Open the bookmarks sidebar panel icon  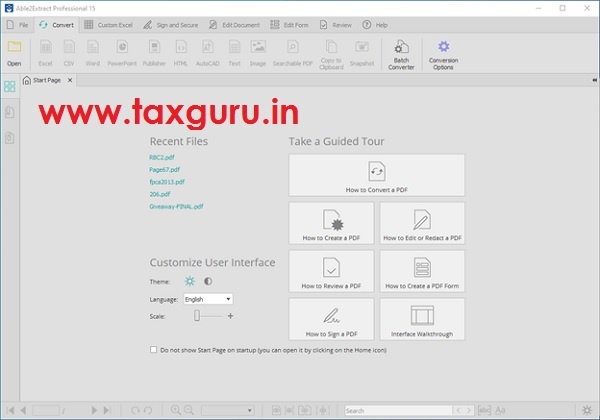tap(10, 112)
